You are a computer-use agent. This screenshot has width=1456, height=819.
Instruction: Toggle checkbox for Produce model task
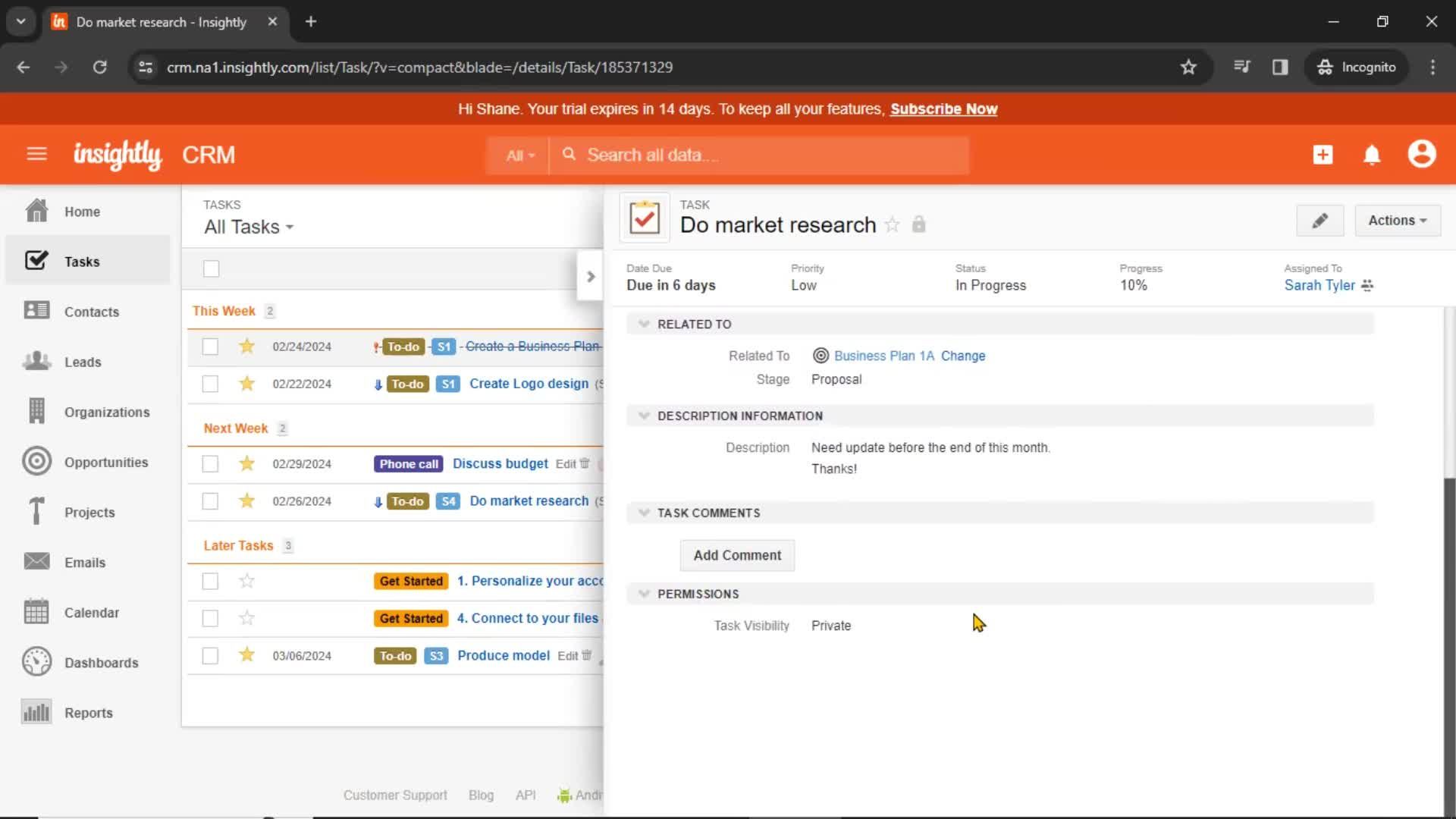(210, 655)
